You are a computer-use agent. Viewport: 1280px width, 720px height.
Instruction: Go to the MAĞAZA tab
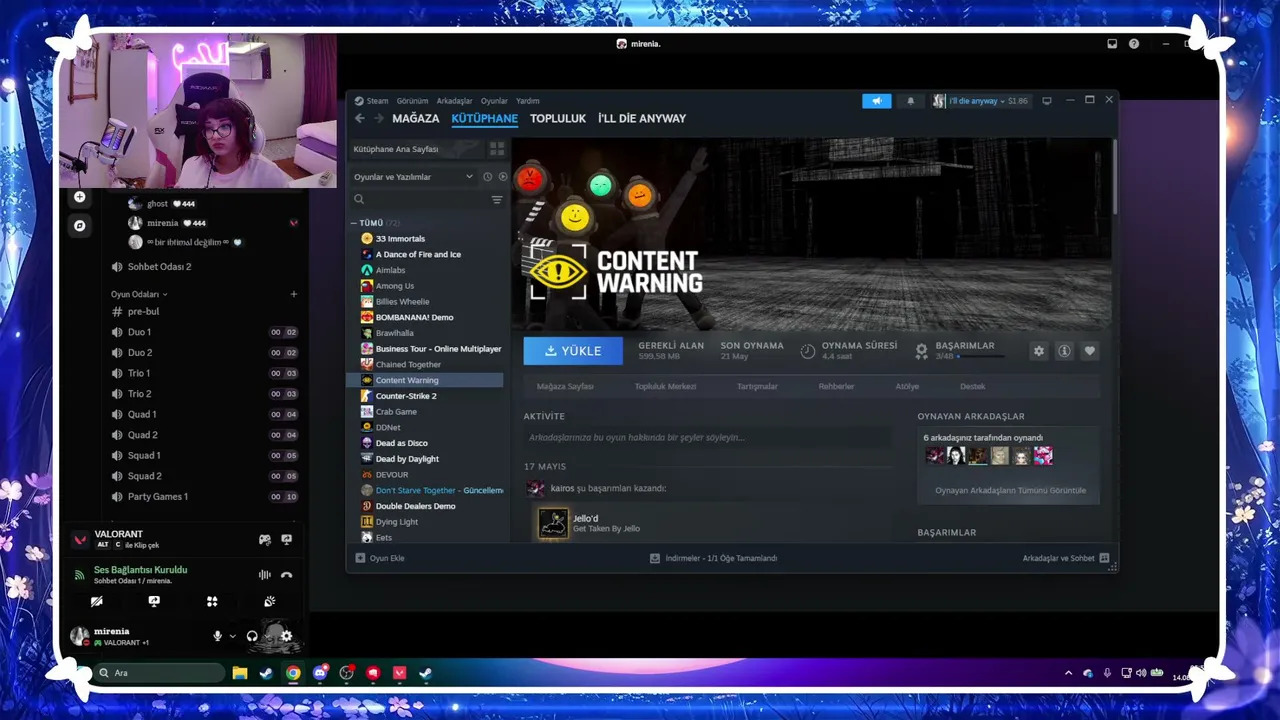click(x=416, y=118)
